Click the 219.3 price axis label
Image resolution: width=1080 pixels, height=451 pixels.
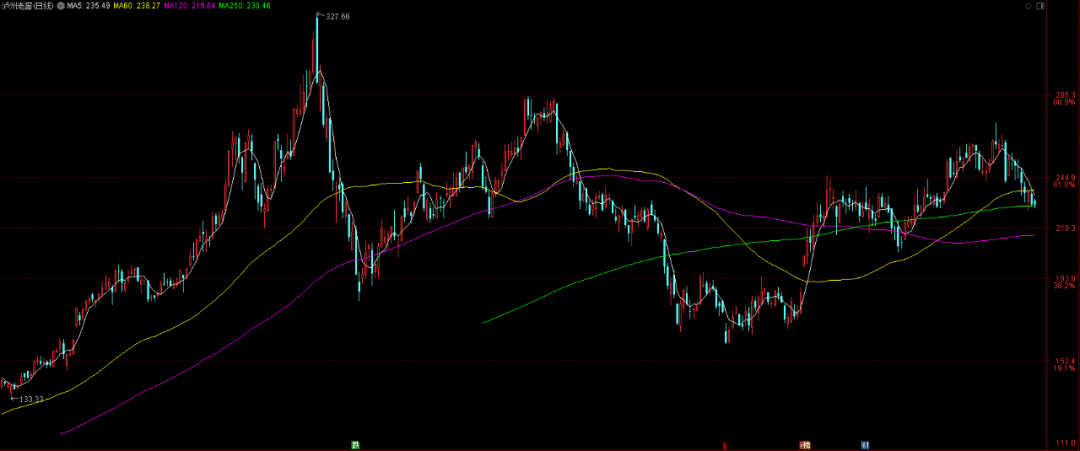pos(1065,228)
